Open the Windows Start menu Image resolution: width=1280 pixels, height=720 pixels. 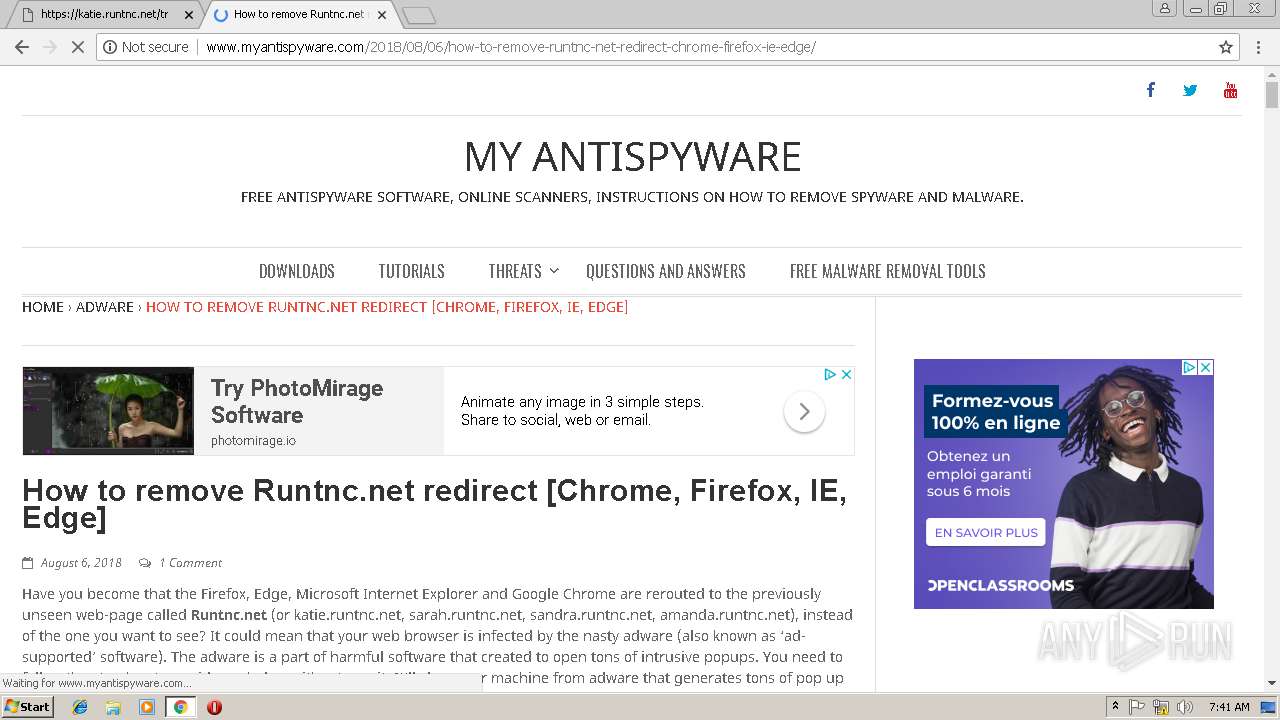pos(28,706)
